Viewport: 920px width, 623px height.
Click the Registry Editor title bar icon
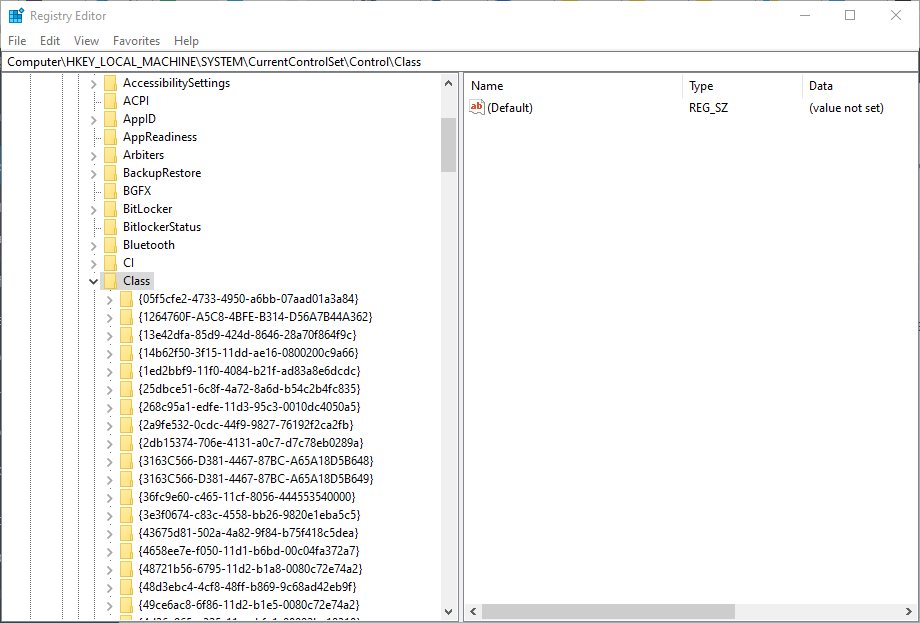pyautogui.click(x=16, y=16)
